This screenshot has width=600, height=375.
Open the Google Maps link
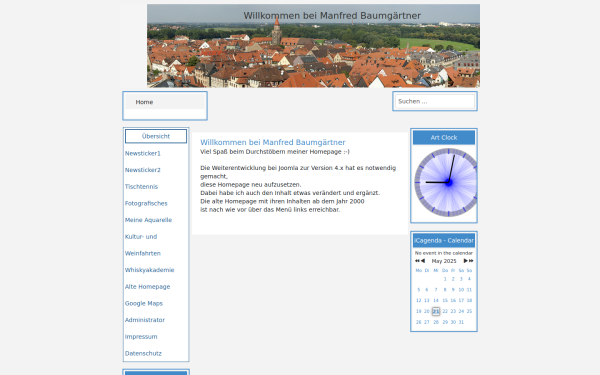pos(144,303)
